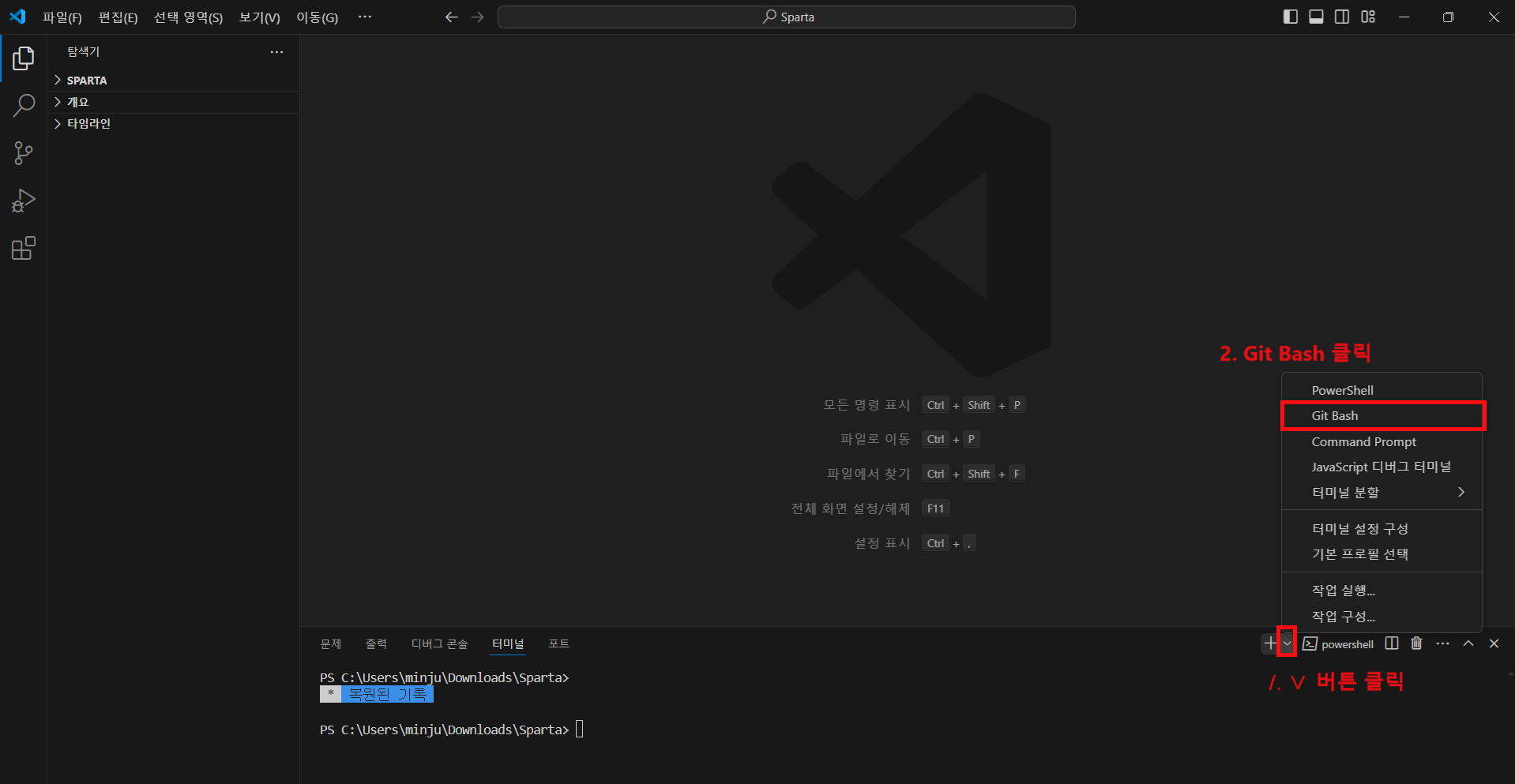The width and height of the screenshot is (1515, 784).
Task: Open the menu bar overflow ellipsis
Action: [364, 17]
